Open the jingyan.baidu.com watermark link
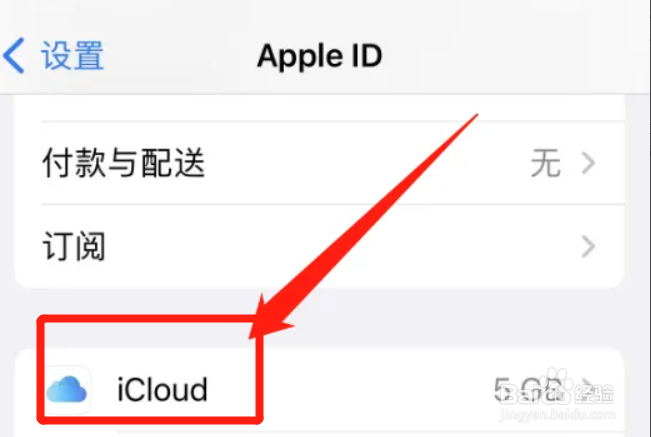 tap(557, 415)
